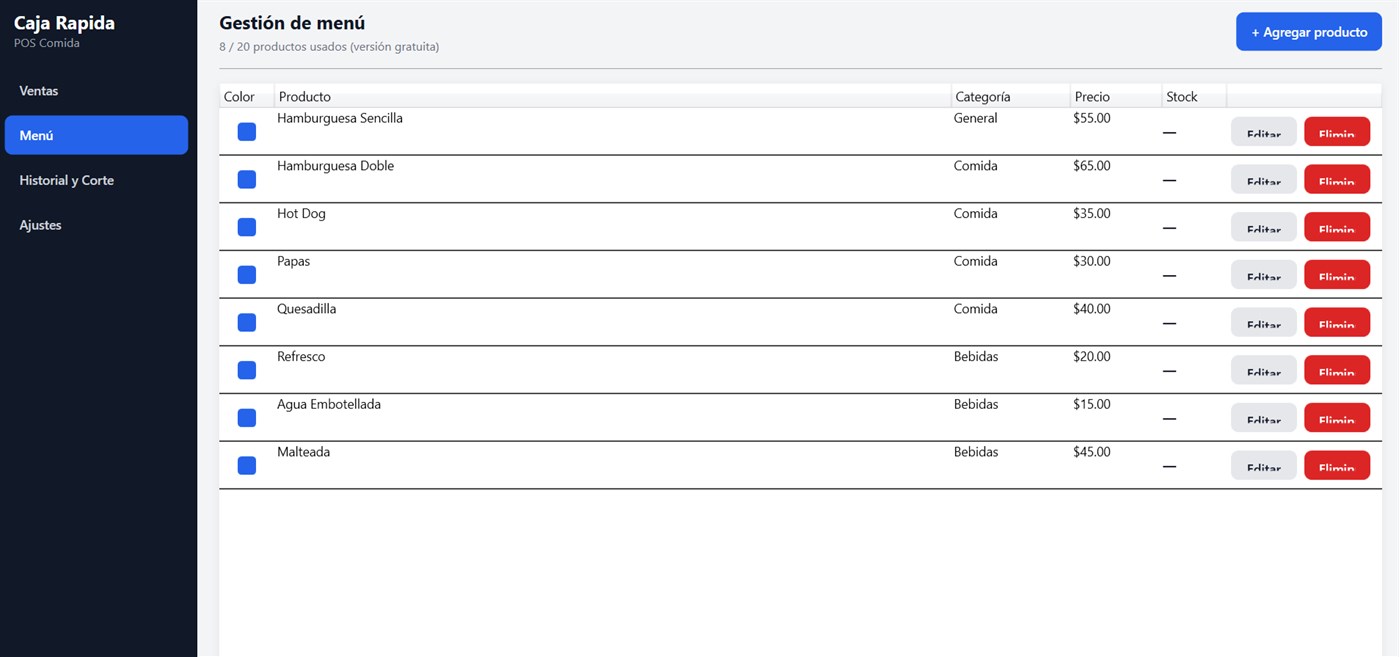Select the color swatch for Hamburguesa Doble
This screenshot has width=1399, height=657.
pyautogui.click(x=247, y=179)
